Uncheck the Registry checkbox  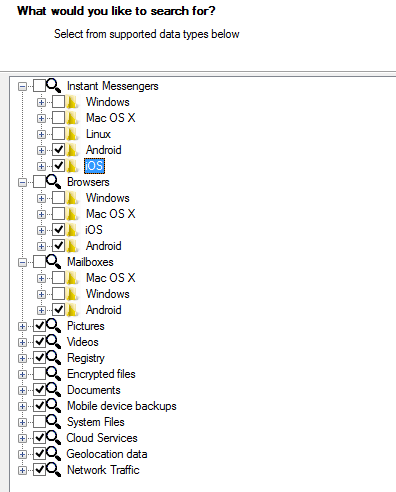click(40, 358)
